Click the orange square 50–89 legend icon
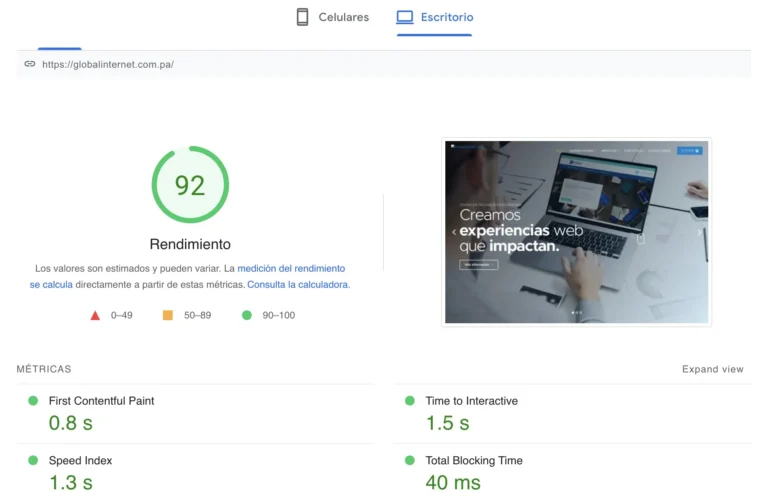The height and width of the screenshot is (503, 768). click(x=168, y=315)
